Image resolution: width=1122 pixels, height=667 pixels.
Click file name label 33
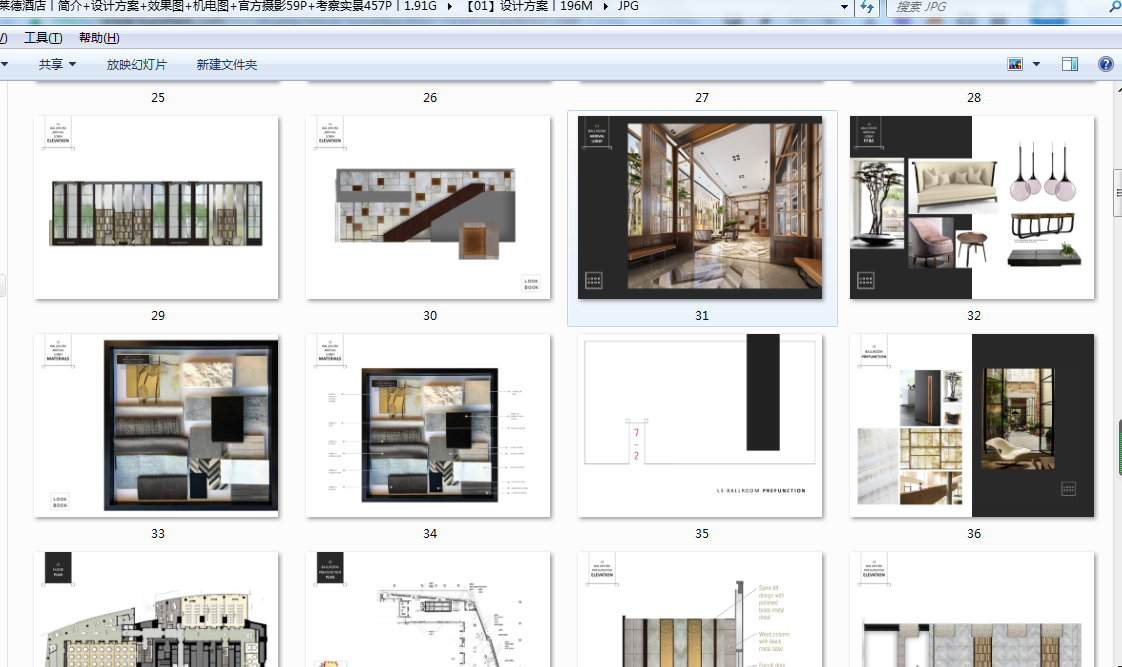point(158,534)
